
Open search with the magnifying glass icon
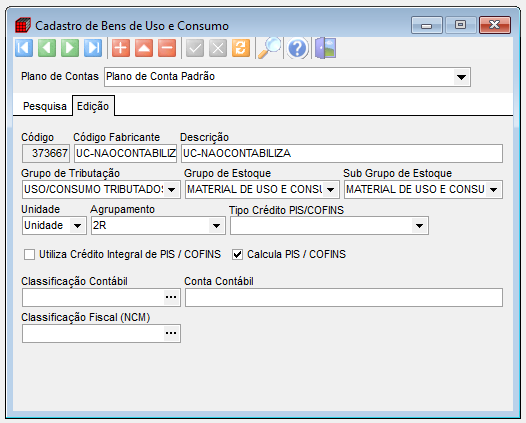[269, 48]
